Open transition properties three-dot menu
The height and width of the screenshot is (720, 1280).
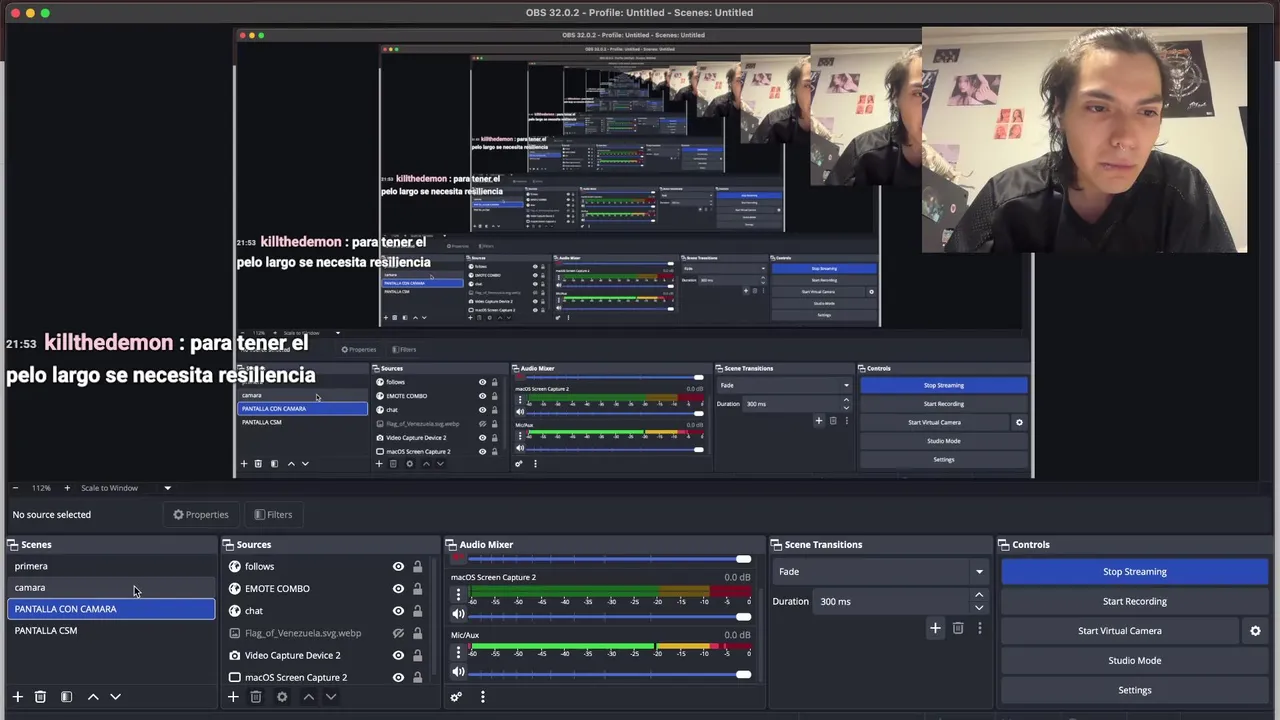pyautogui.click(x=980, y=628)
